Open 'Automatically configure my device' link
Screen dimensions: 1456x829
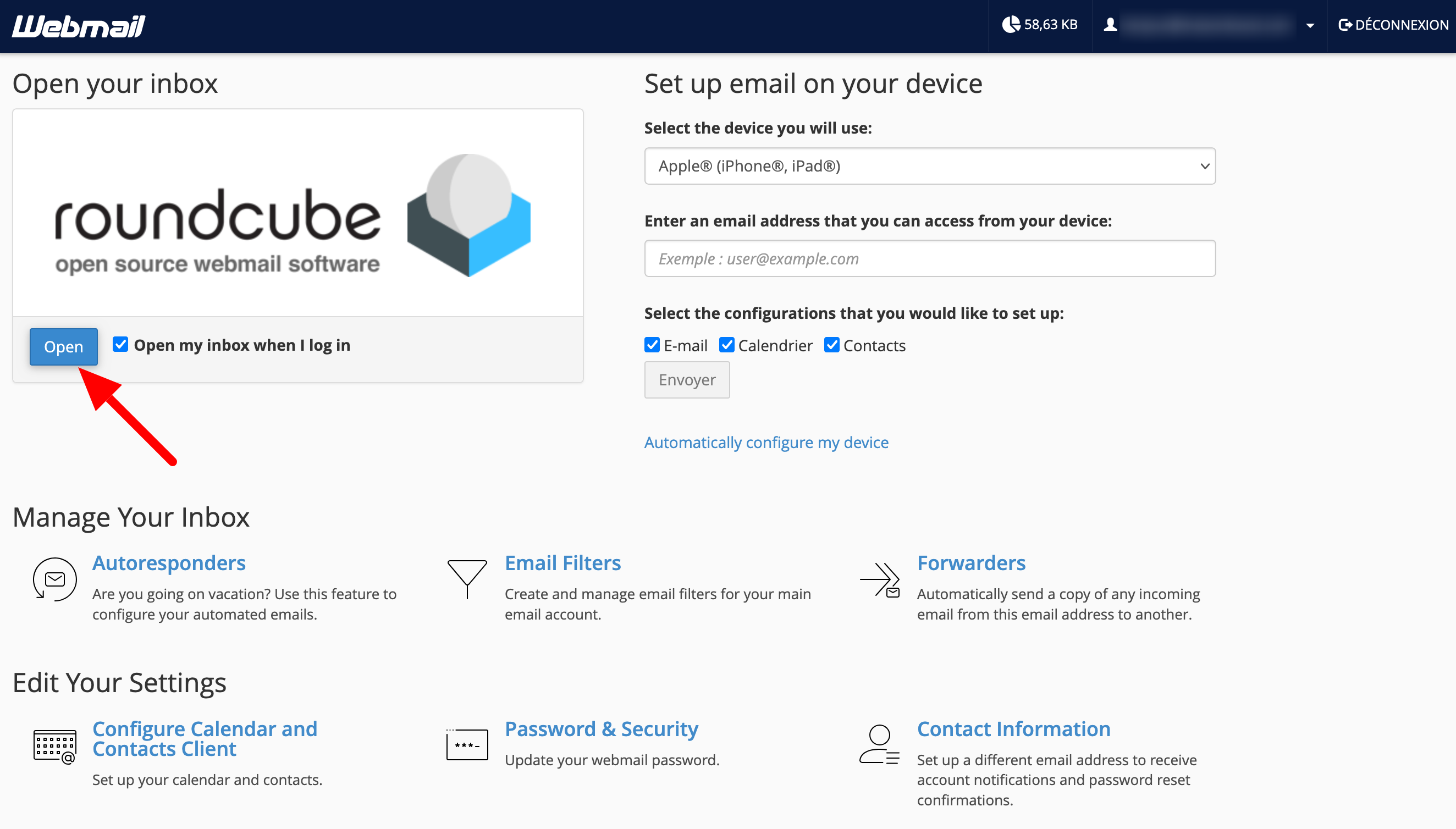766,443
